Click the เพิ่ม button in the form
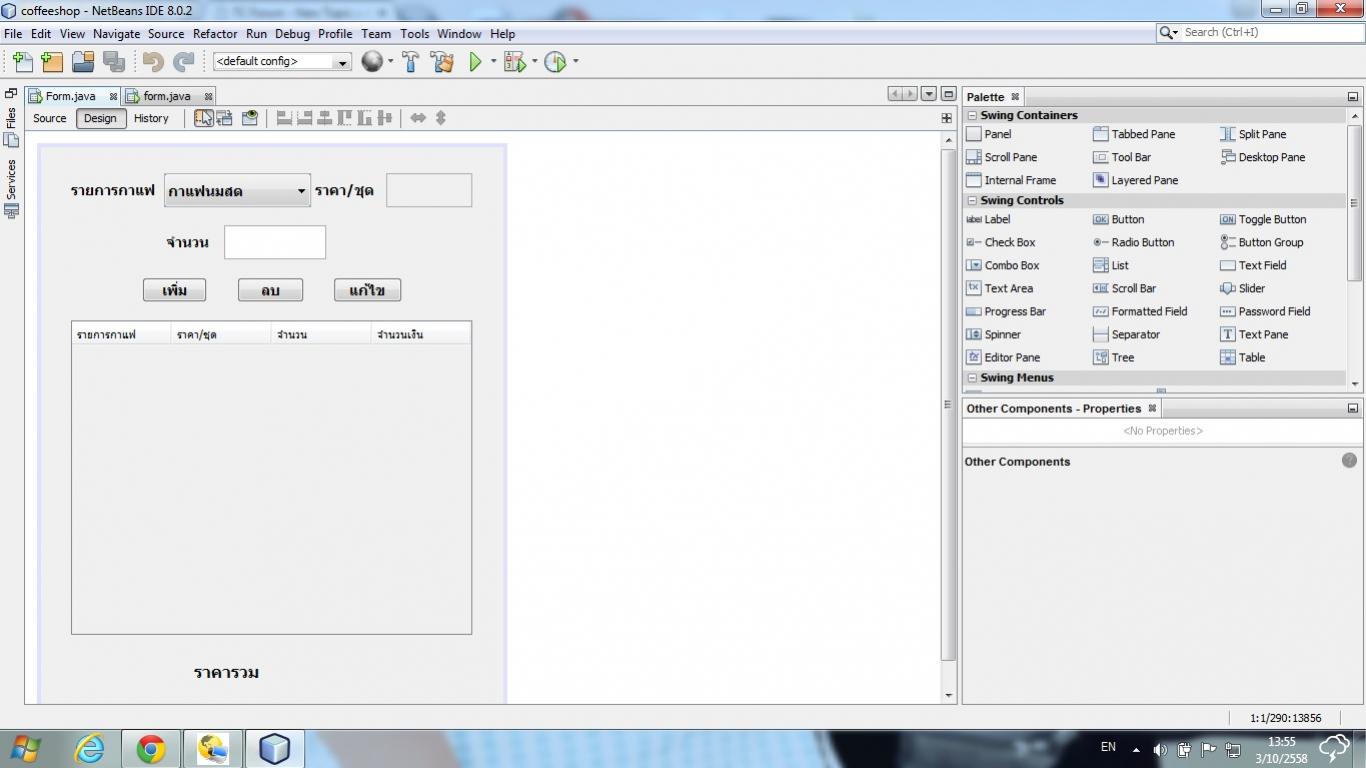The width and height of the screenshot is (1366, 768). (174, 290)
